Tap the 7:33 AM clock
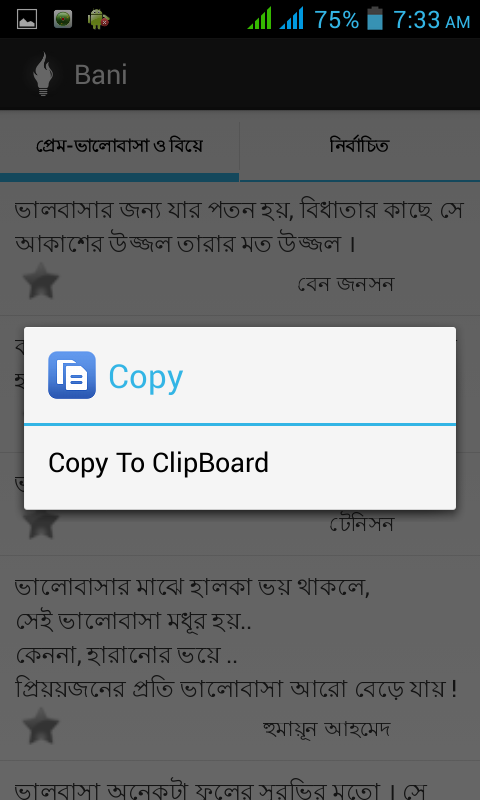This screenshot has width=480, height=800. (432, 20)
